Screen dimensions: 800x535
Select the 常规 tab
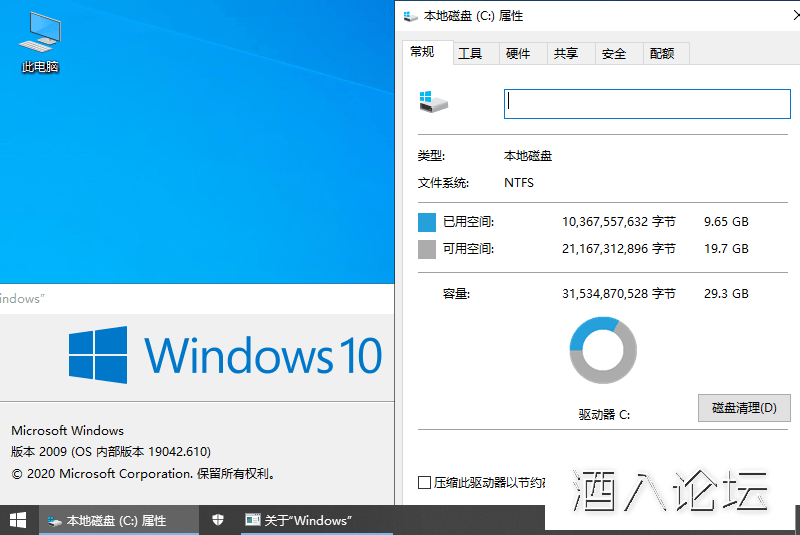click(x=428, y=52)
